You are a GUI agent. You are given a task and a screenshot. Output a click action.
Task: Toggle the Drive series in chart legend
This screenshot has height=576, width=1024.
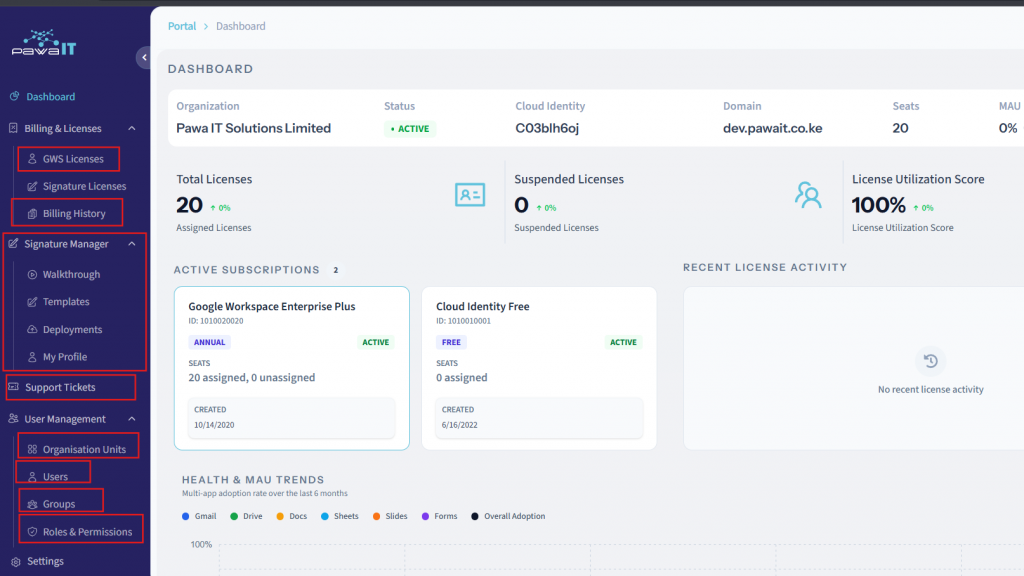246,516
